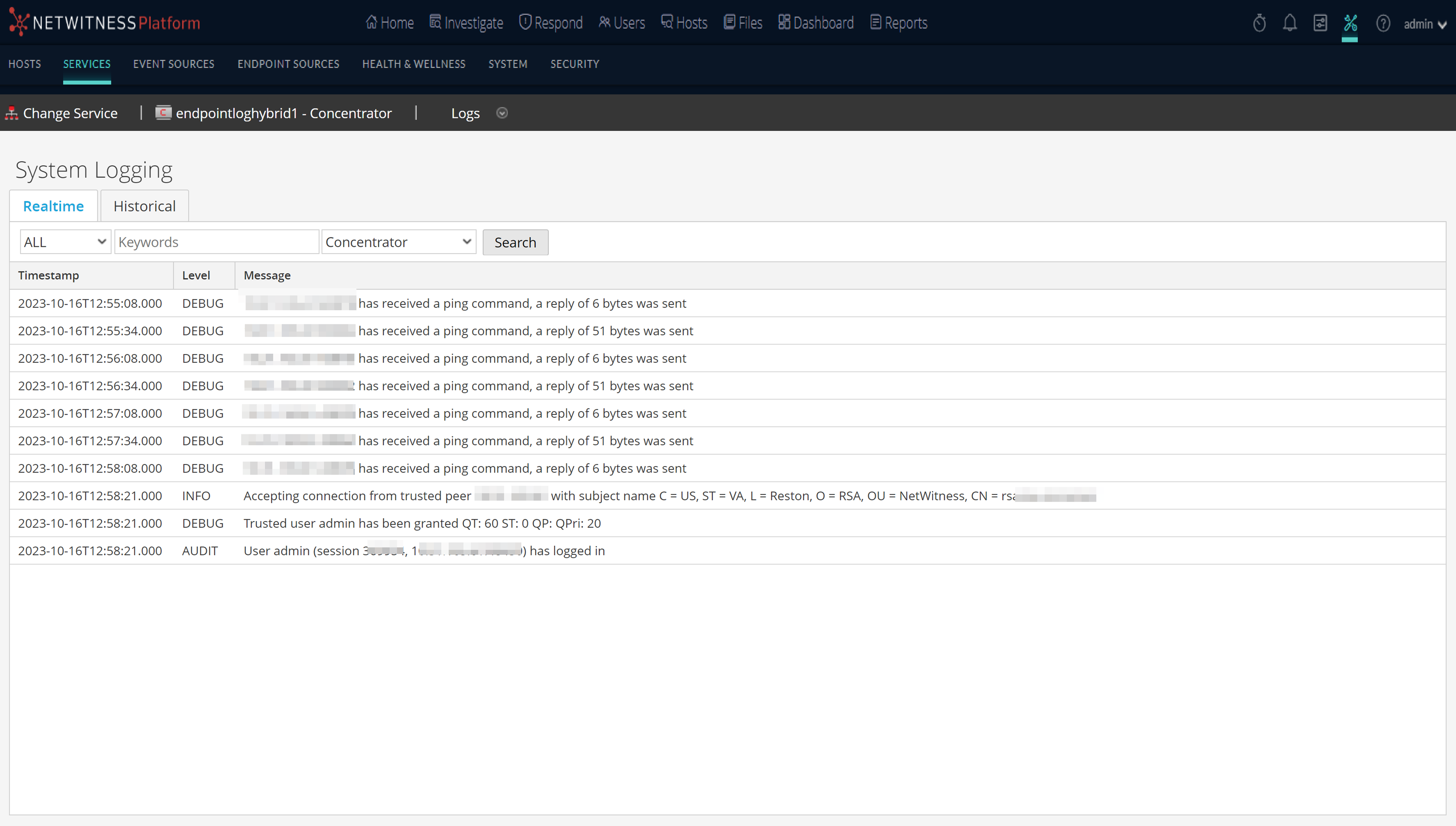
Task: Click the Search button
Action: 515,242
